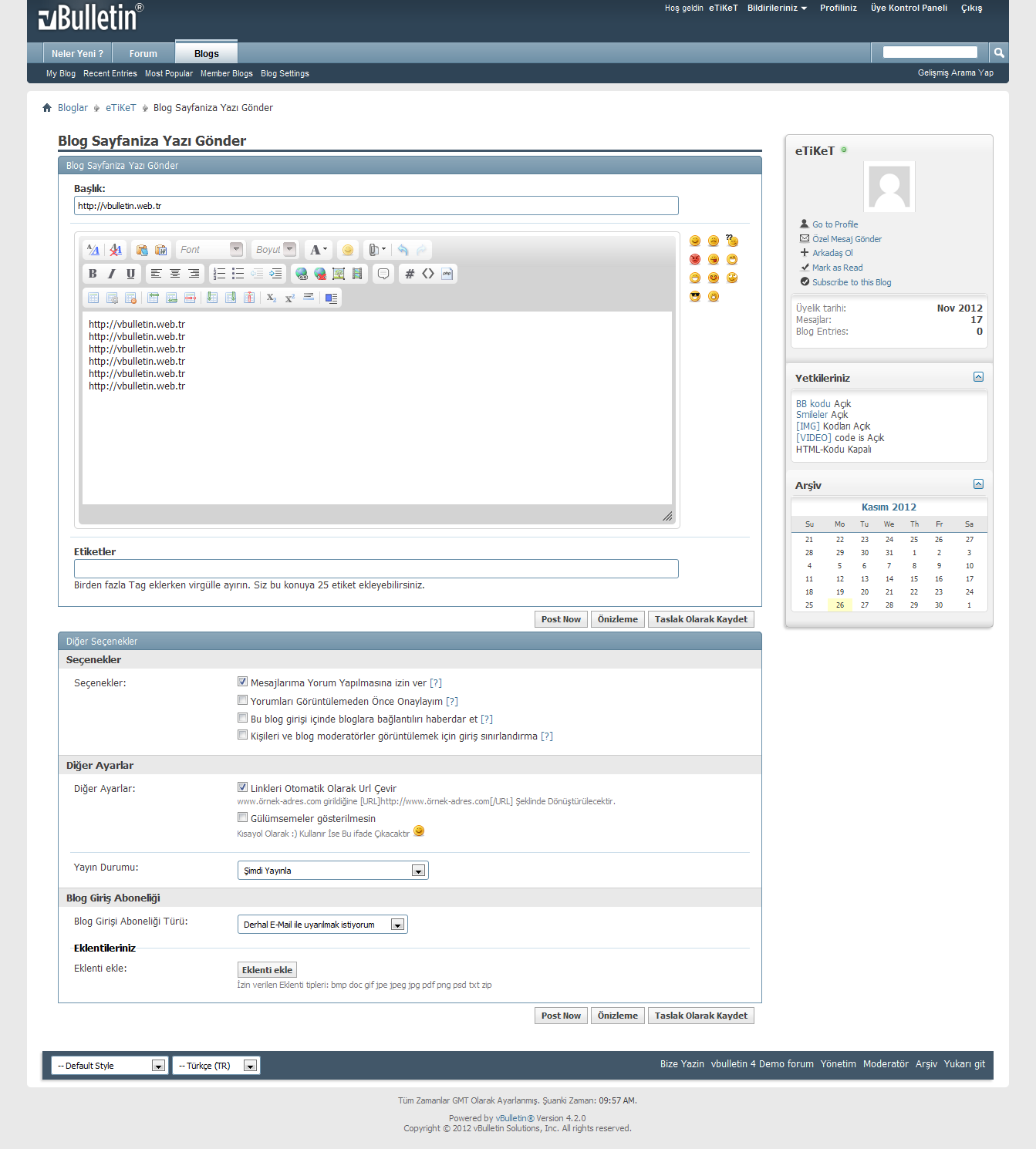Open the Font dropdown in editor
The height and width of the screenshot is (1149, 1036).
[x=210, y=250]
